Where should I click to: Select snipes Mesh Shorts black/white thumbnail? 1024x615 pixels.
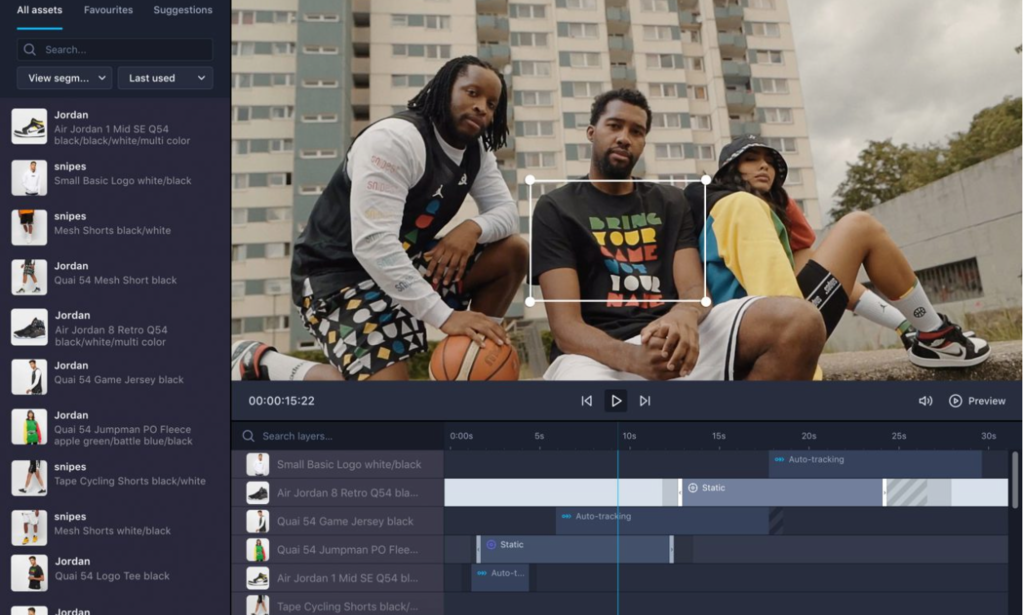pyautogui.click(x=29, y=227)
